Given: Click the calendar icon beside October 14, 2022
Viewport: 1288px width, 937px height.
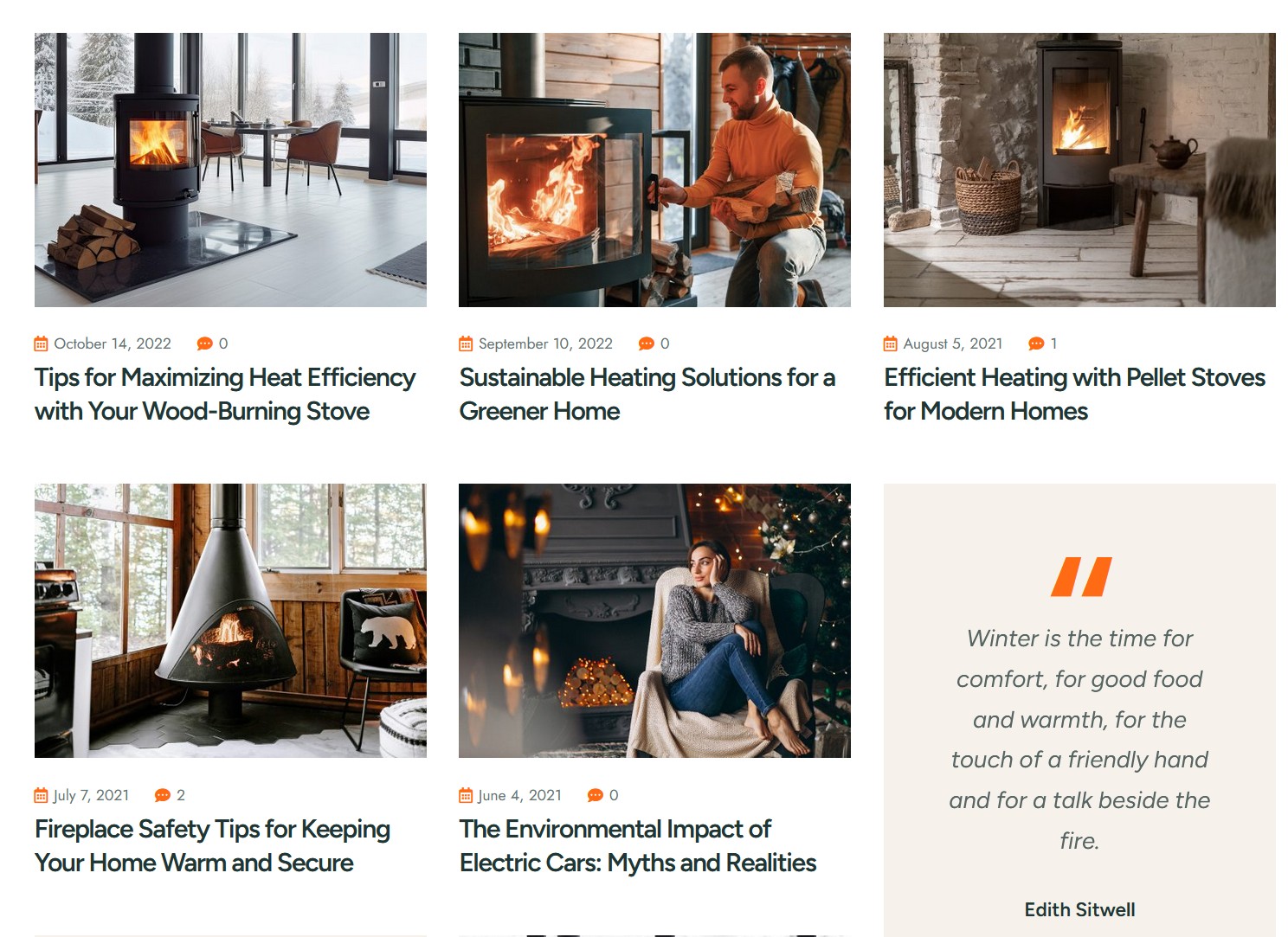Looking at the screenshot, I should (x=41, y=344).
